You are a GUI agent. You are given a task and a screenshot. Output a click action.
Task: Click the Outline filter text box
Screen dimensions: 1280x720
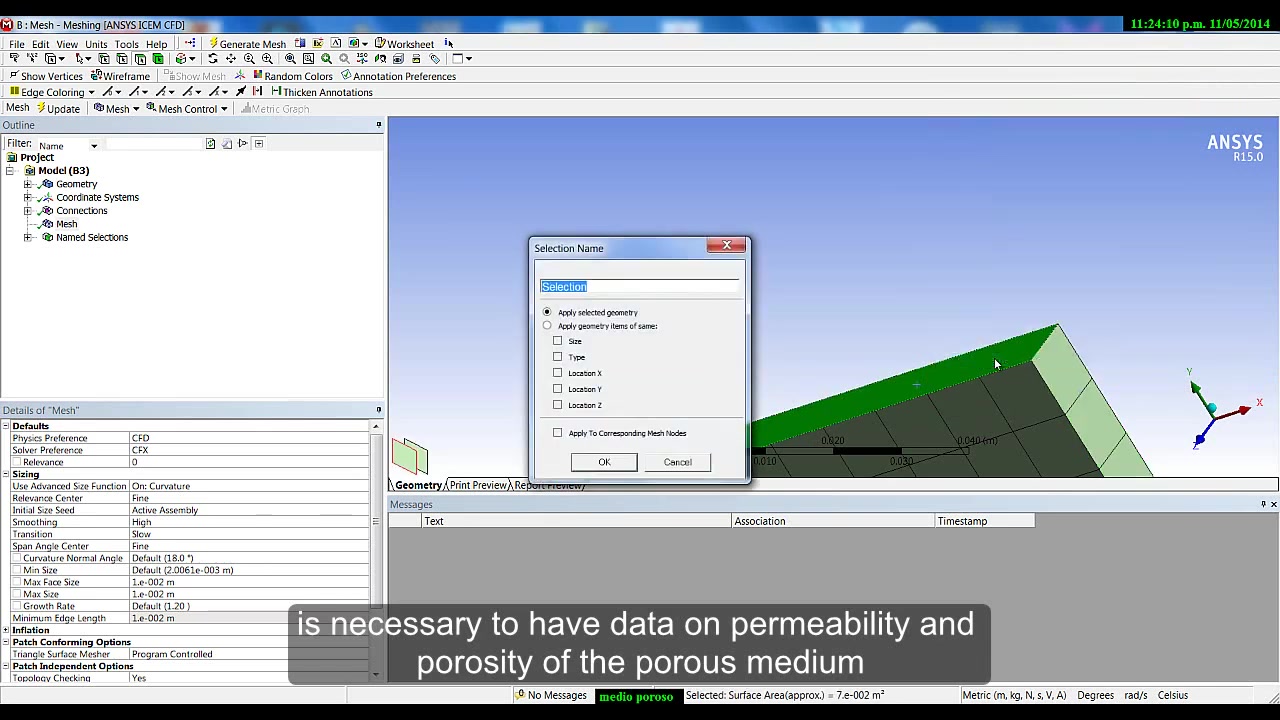coord(154,144)
